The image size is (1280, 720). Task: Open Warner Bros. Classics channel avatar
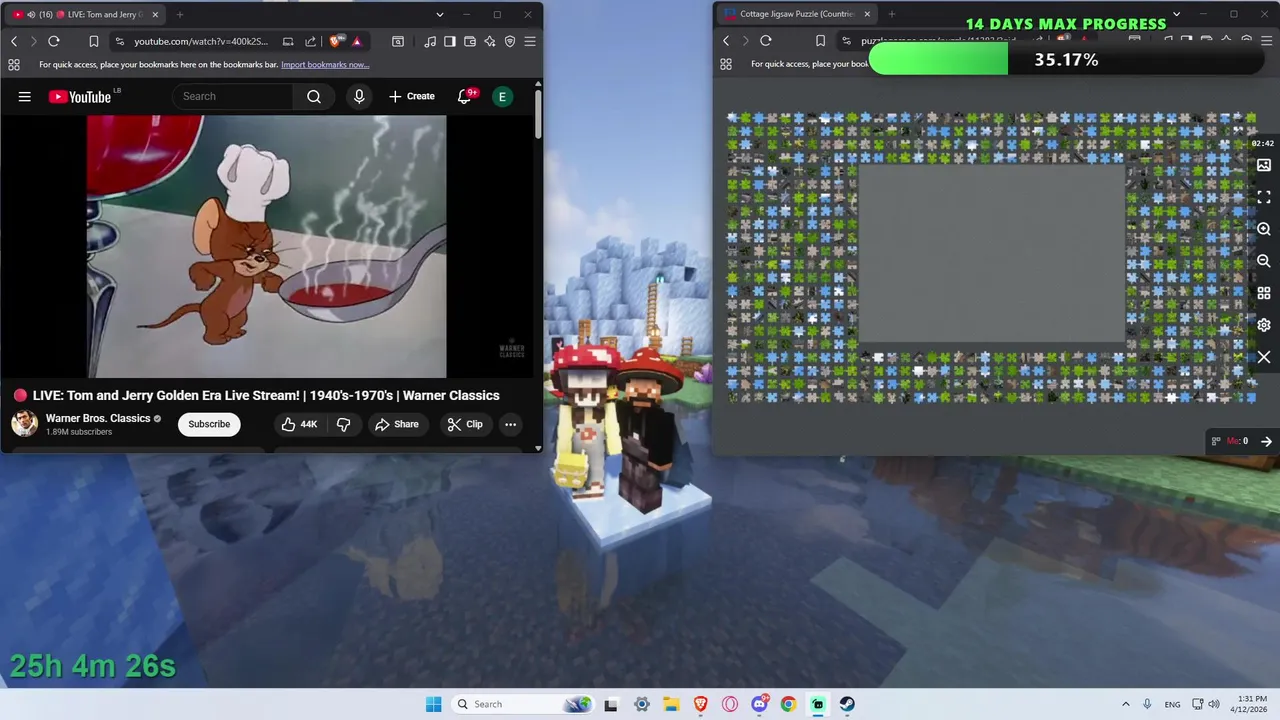pos(24,423)
